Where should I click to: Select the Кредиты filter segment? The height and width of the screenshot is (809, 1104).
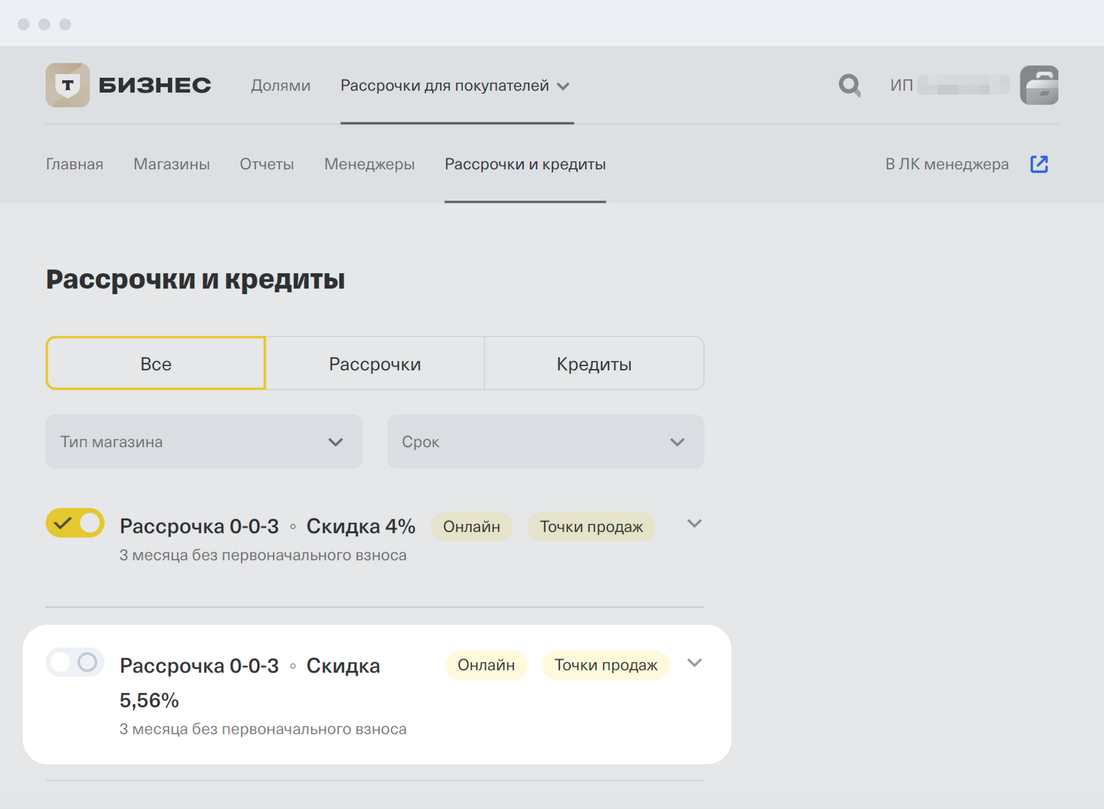coord(594,363)
